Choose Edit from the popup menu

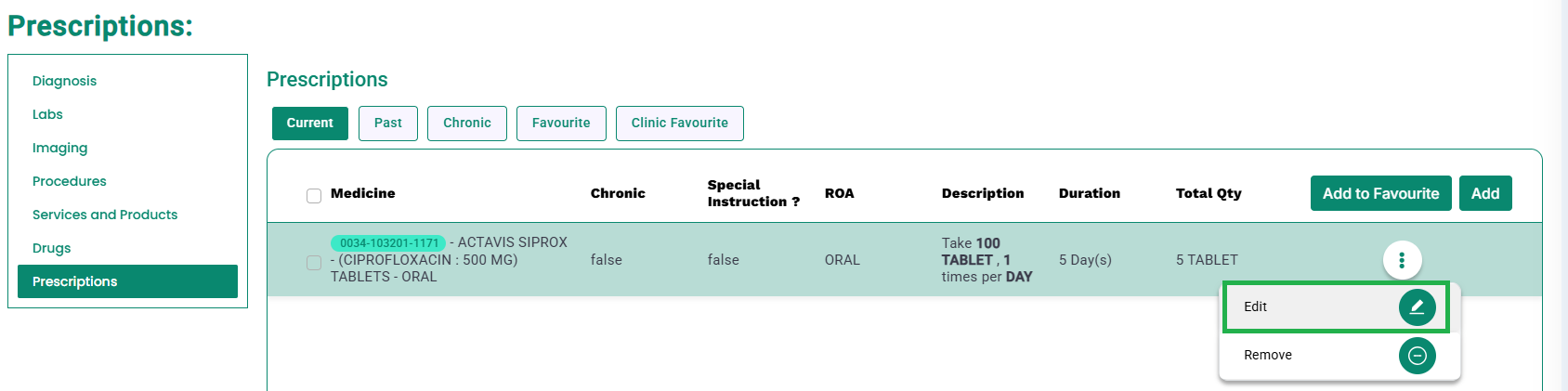pyautogui.click(x=1336, y=307)
